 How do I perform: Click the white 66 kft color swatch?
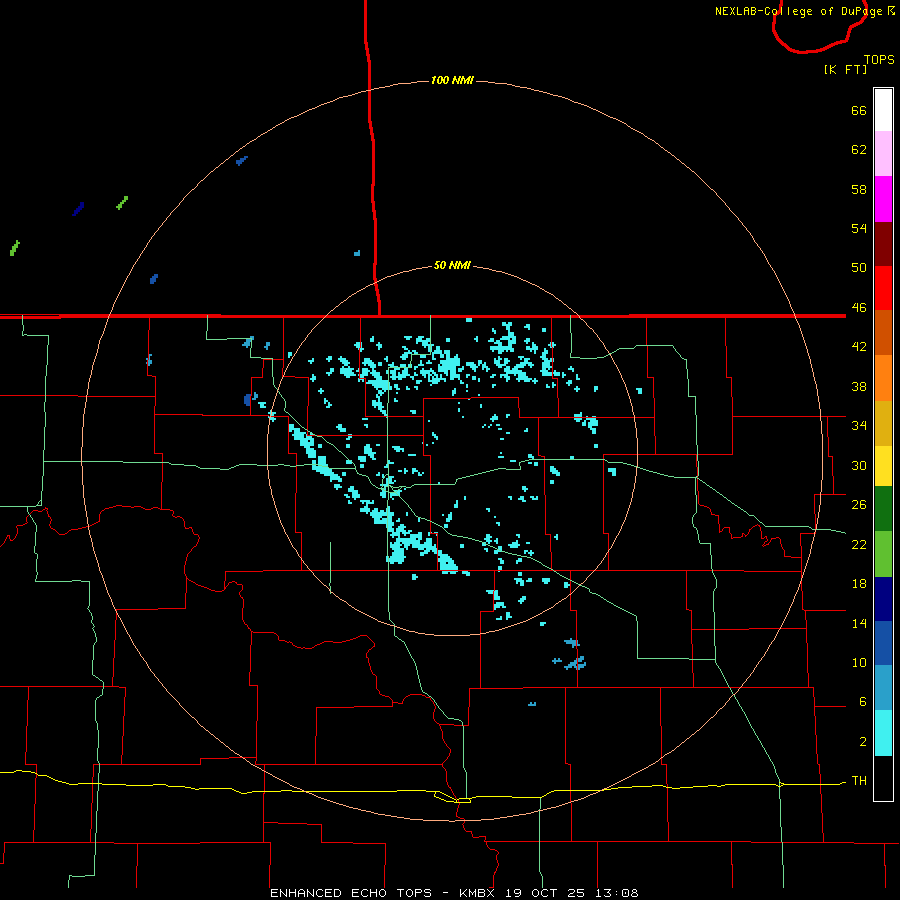pos(883,110)
